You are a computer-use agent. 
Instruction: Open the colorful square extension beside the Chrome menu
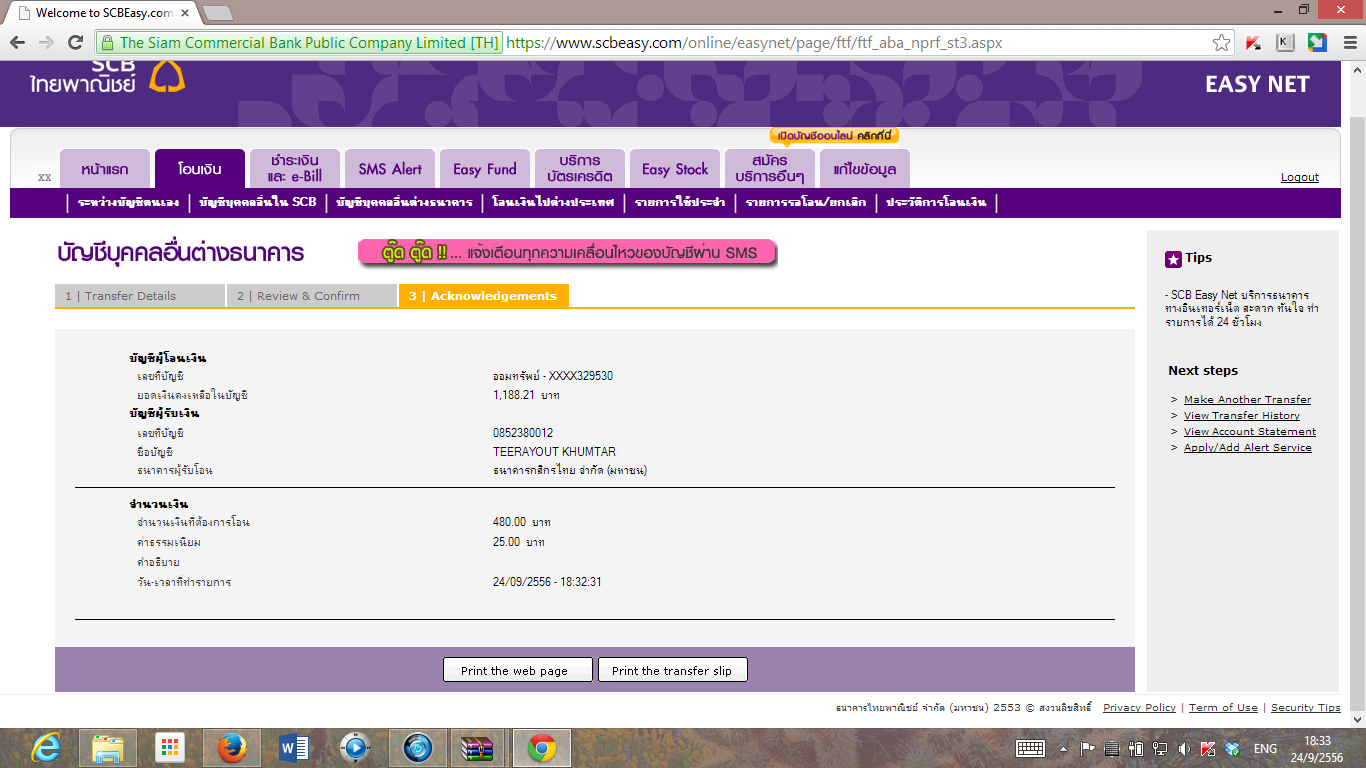(x=1318, y=43)
